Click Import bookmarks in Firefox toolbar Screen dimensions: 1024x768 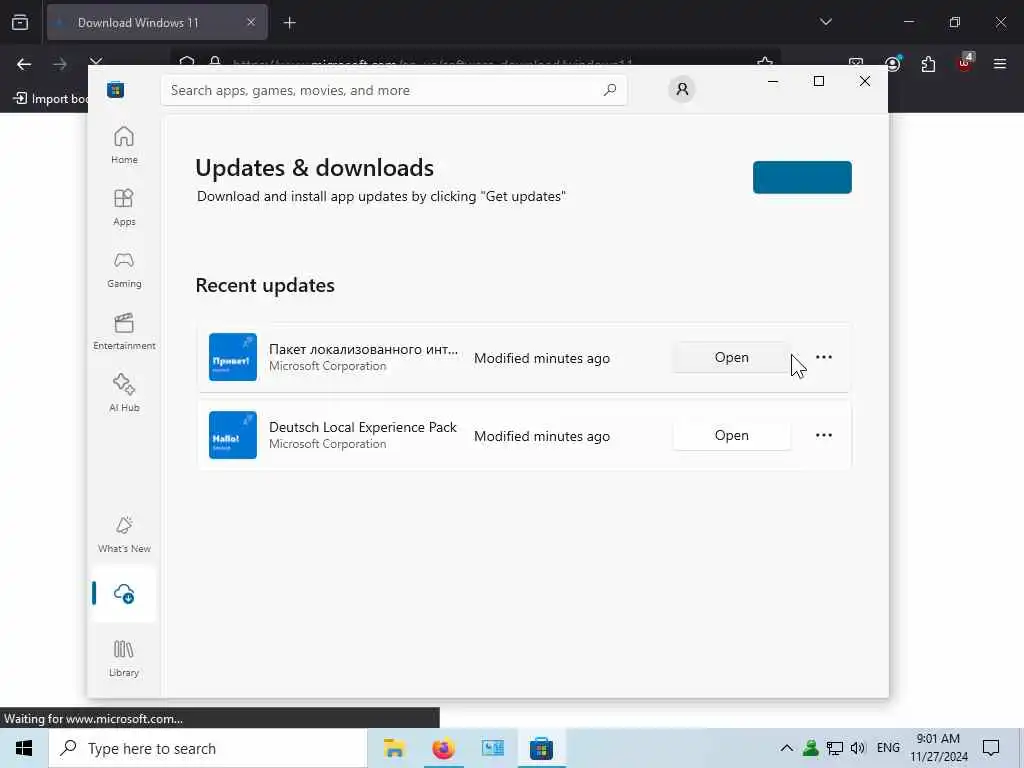pyautogui.click(x=50, y=99)
